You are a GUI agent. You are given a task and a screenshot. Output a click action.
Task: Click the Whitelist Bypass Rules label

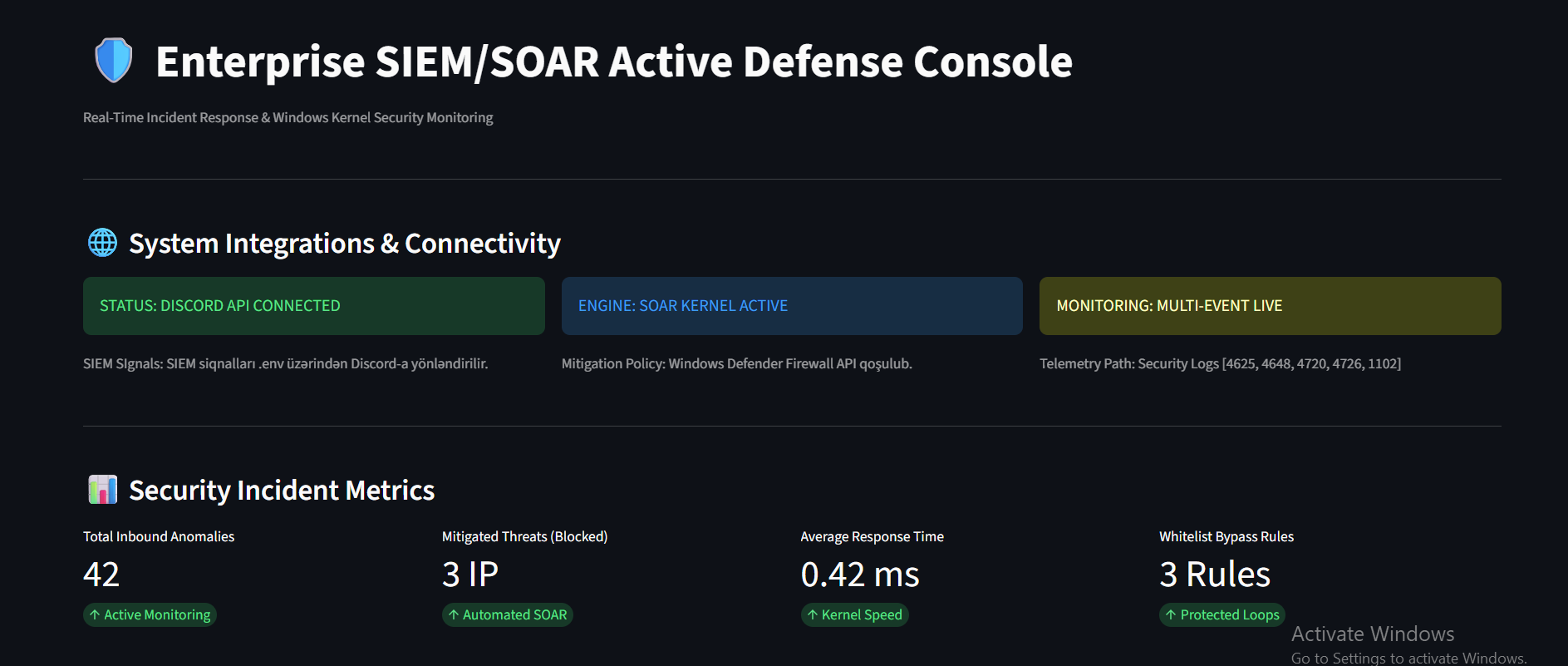(1226, 537)
